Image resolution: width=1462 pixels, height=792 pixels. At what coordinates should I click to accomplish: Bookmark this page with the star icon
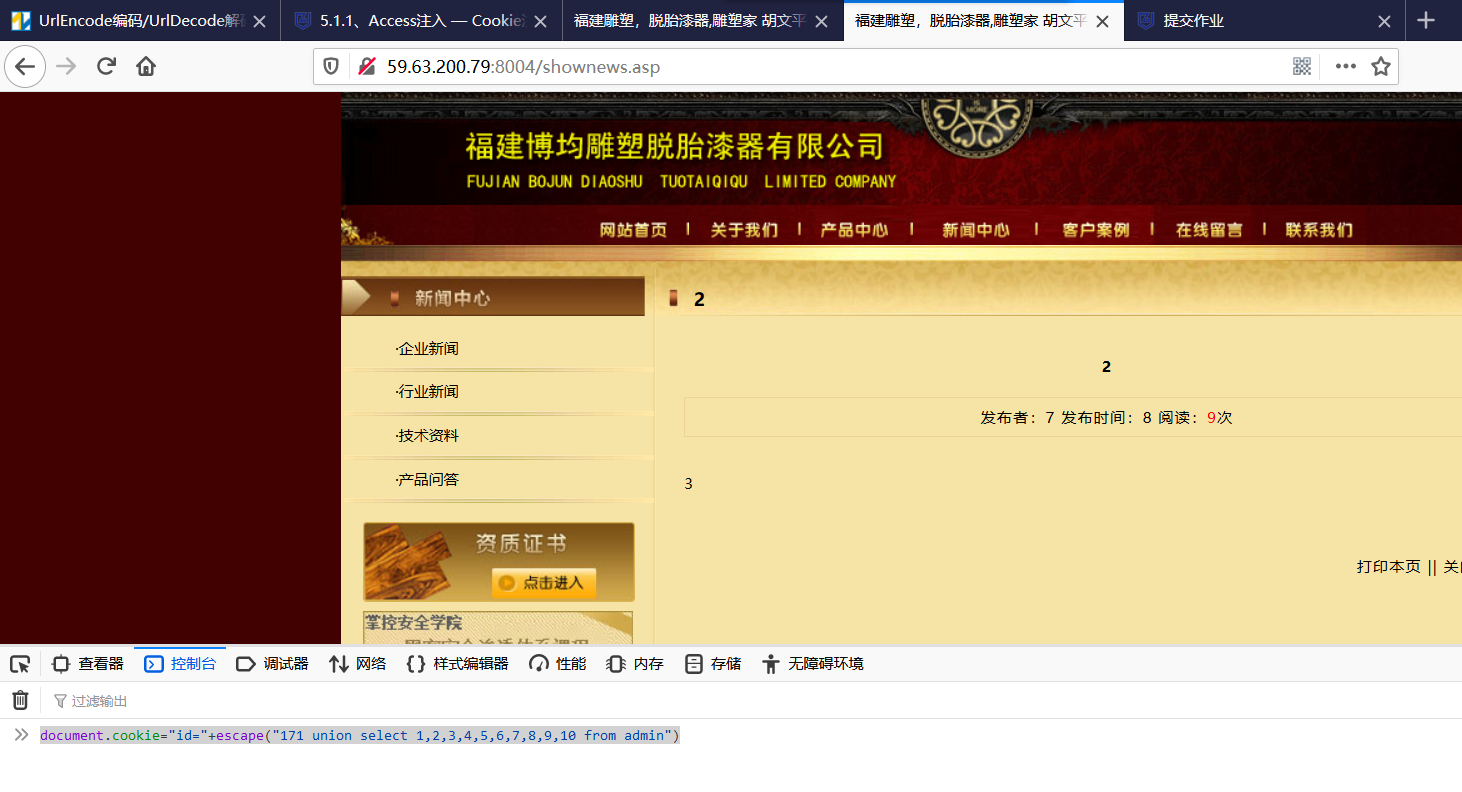[1381, 67]
